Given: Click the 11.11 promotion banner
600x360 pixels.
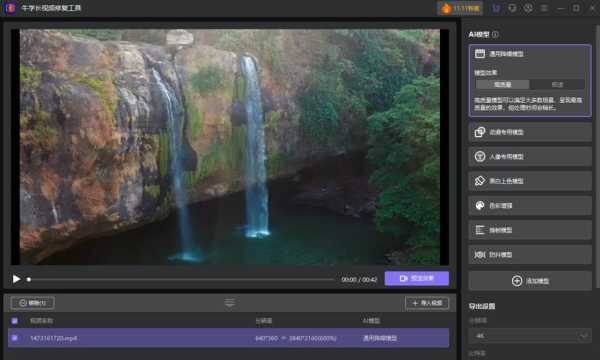Looking at the screenshot, I should tap(460, 8).
